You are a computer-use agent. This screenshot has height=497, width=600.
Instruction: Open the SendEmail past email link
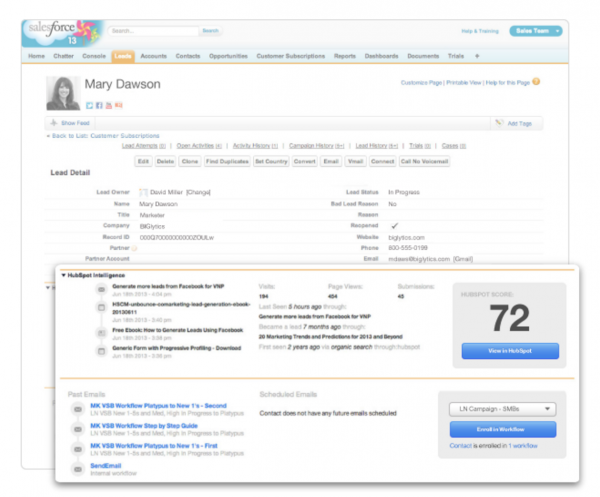point(106,466)
